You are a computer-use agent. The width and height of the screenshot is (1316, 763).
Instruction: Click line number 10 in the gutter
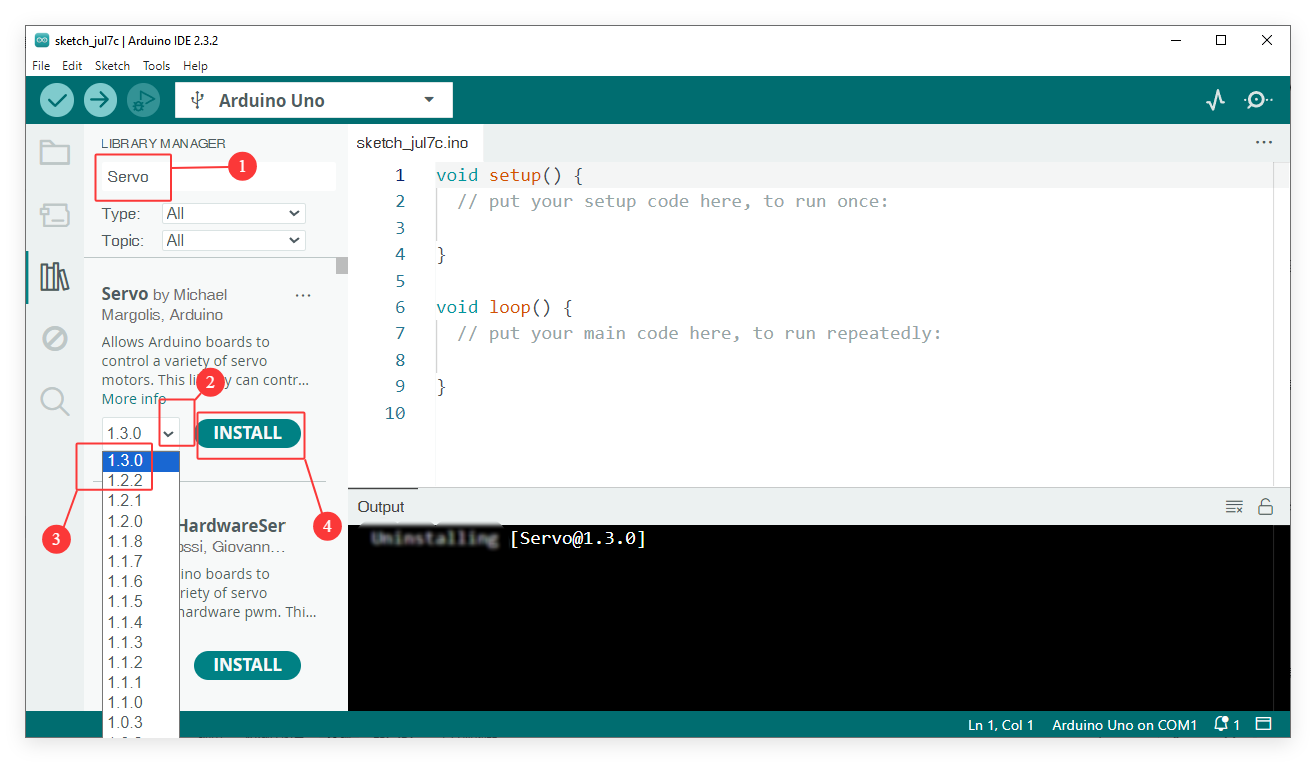point(395,413)
